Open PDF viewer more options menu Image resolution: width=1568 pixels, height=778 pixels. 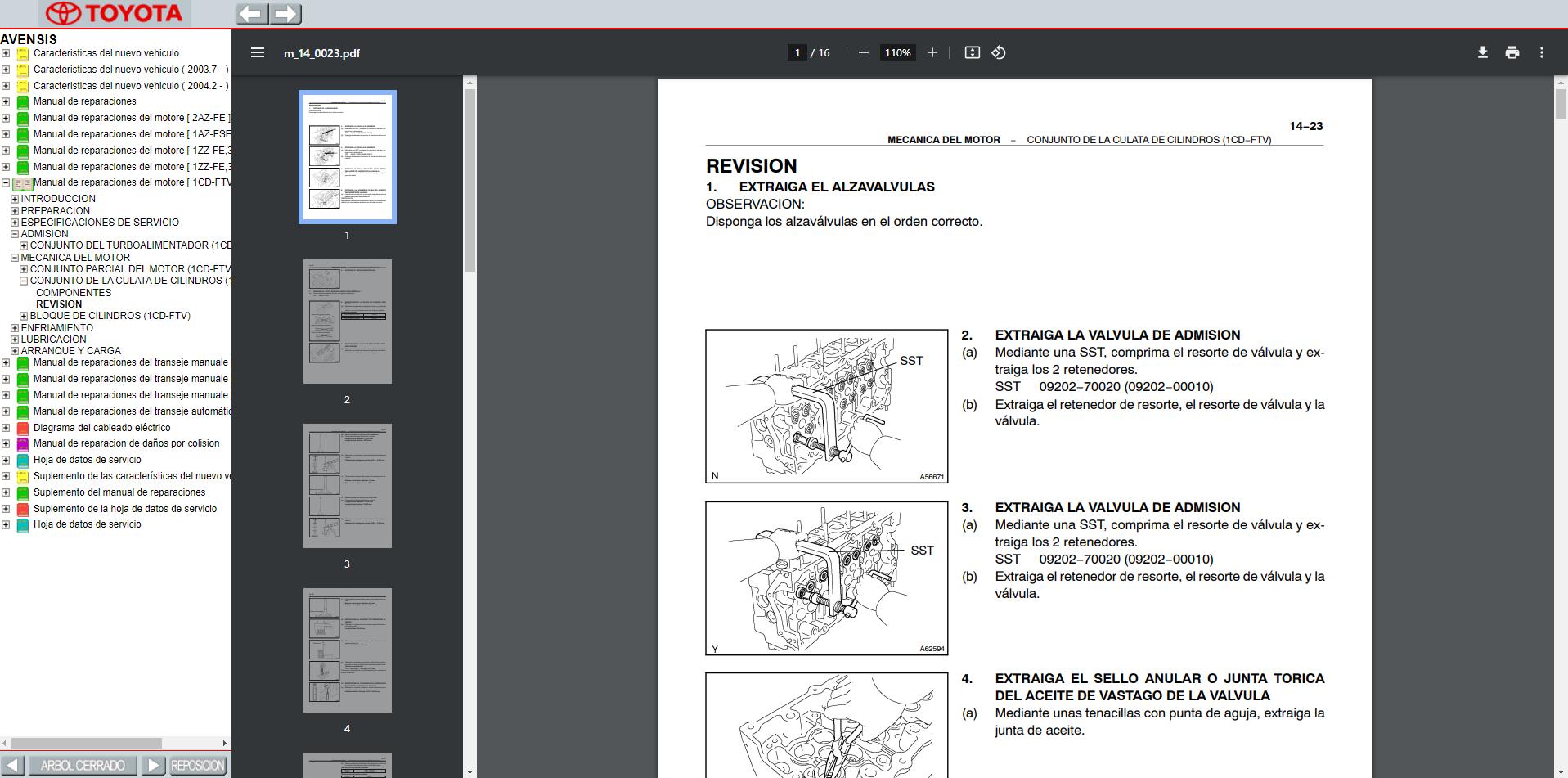[1541, 52]
